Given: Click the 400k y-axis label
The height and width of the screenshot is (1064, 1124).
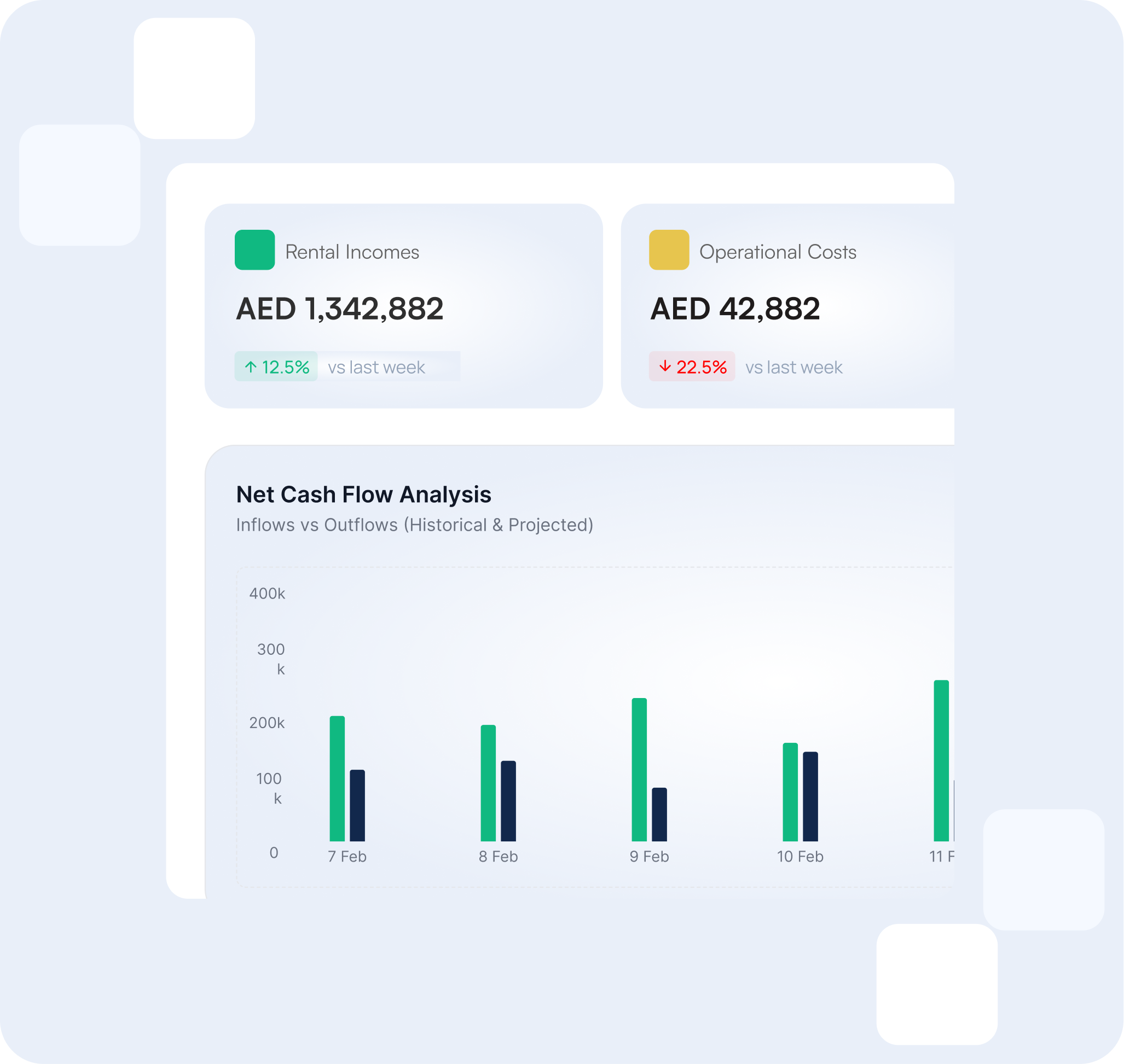Looking at the screenshot, I should click(267, 594).
